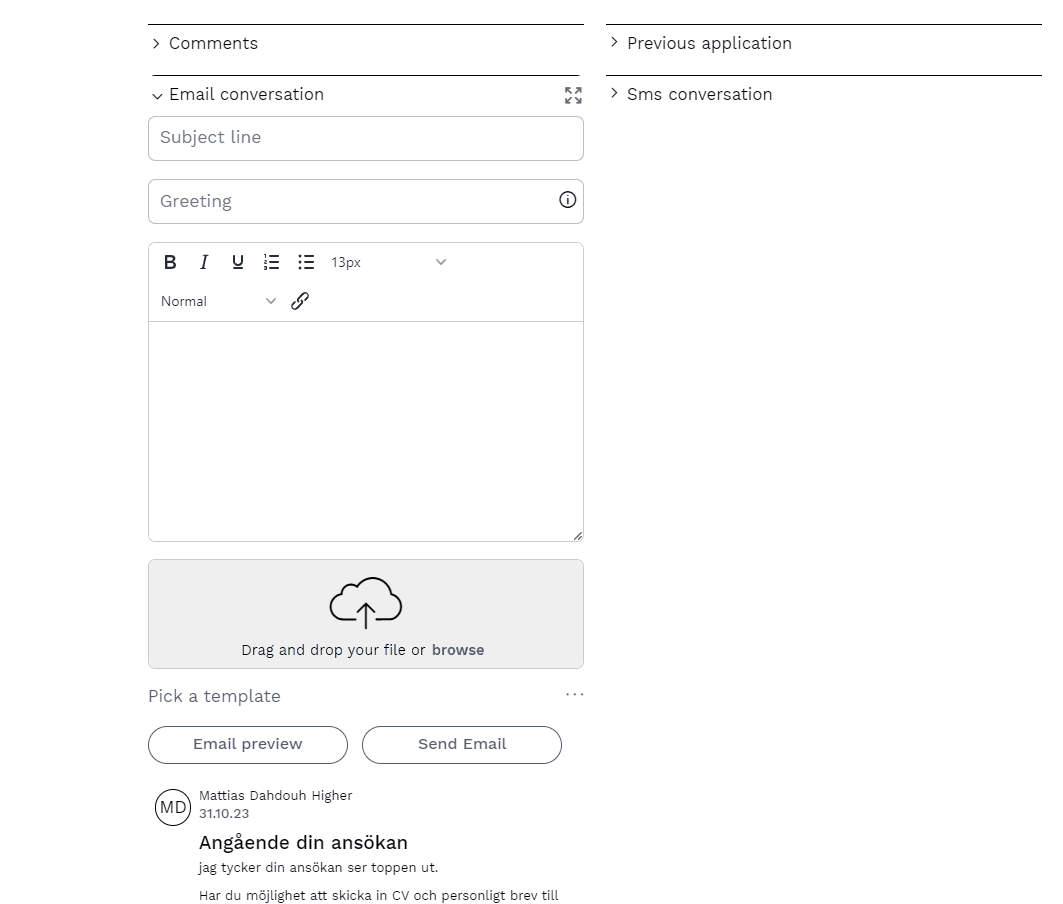Viewport: 1063px width, 904px height.
Task: Toggle underline formatting in email editor
Action: 238,262
